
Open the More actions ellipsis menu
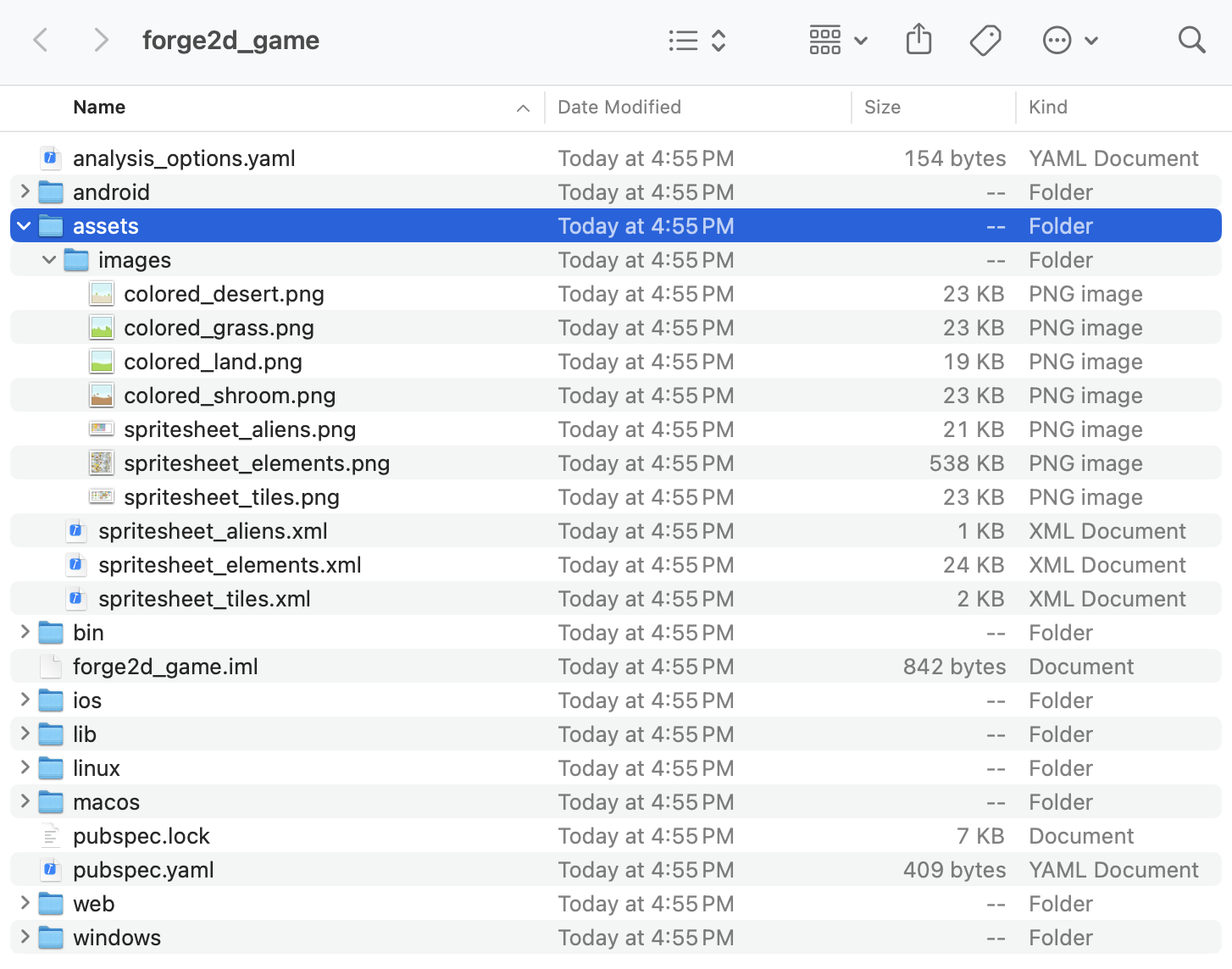[1057, 39]
